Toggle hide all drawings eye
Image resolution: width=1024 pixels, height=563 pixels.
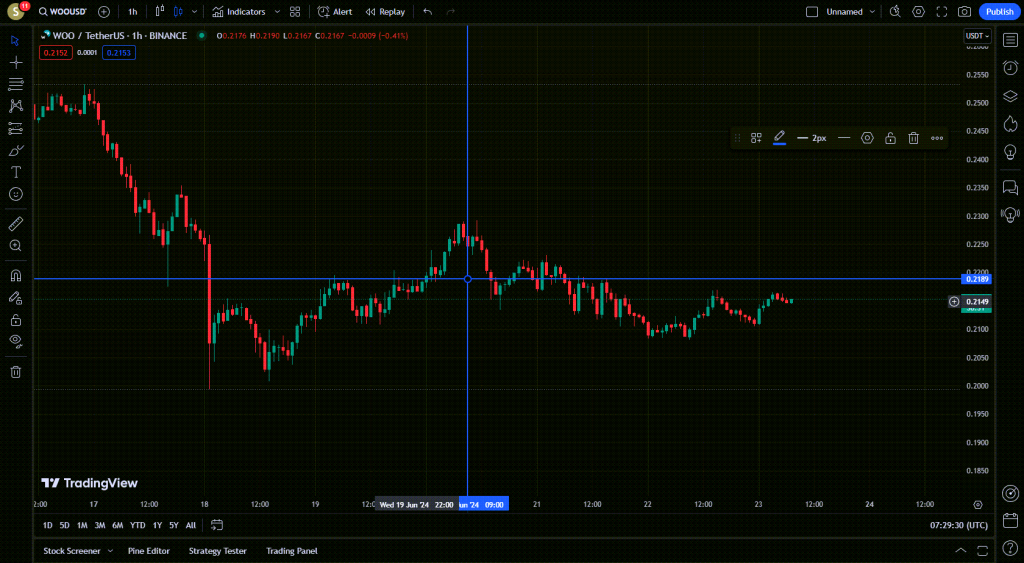(x=16, y=341)
